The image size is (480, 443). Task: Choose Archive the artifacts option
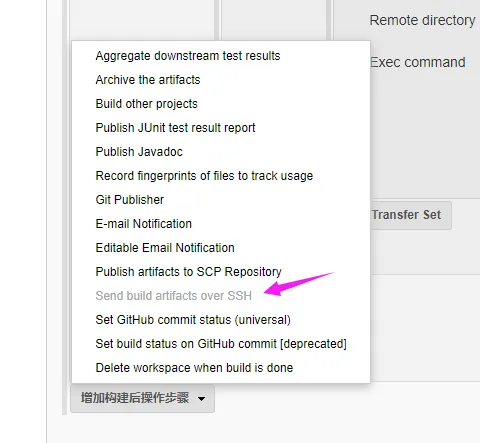click(148, 80)
